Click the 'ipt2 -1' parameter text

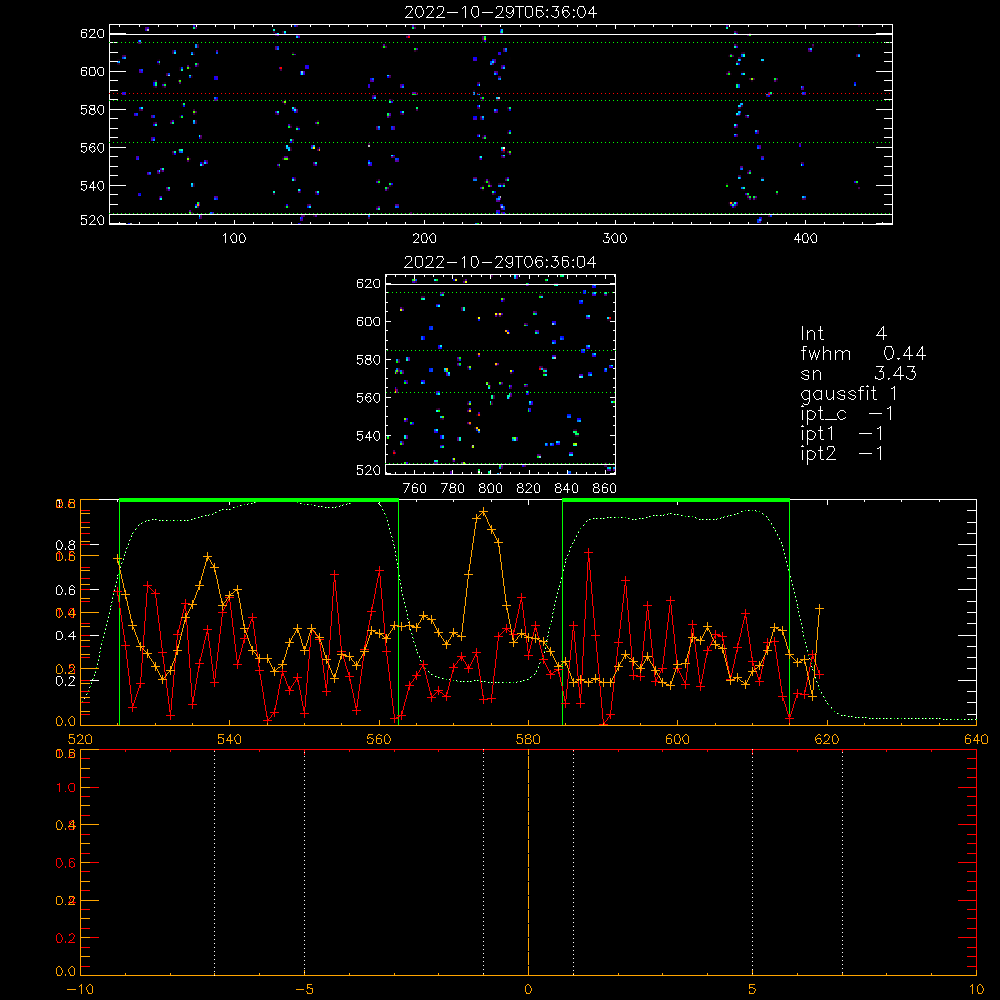tap(842, 453)
